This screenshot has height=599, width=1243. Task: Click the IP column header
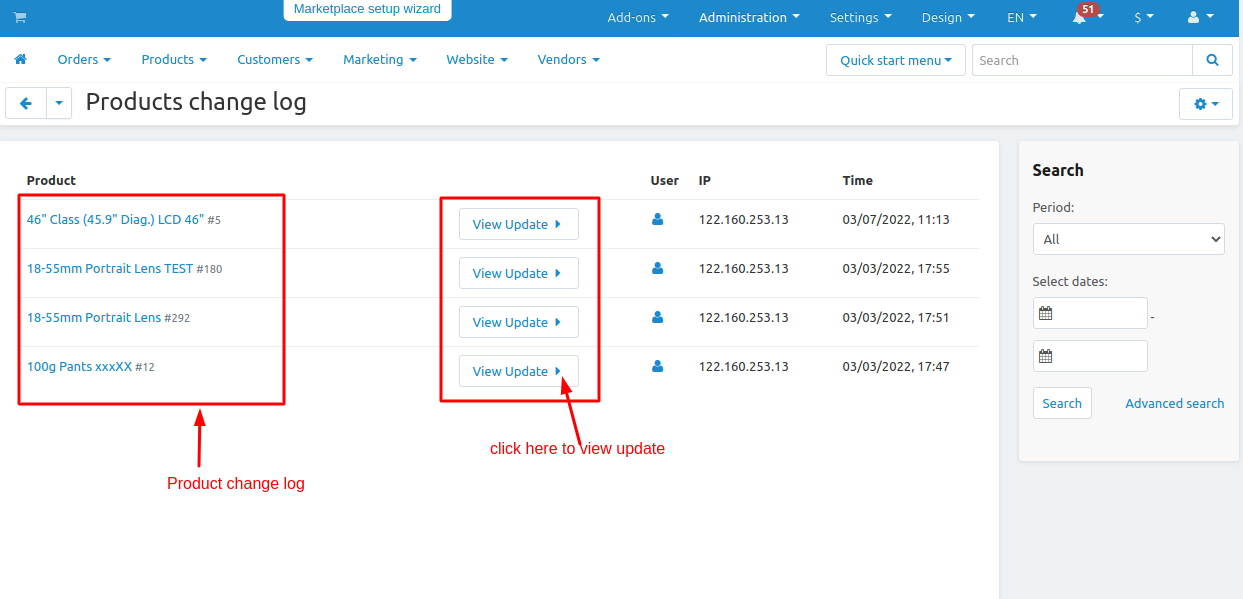pyautogui.click(x=705, y=180)
